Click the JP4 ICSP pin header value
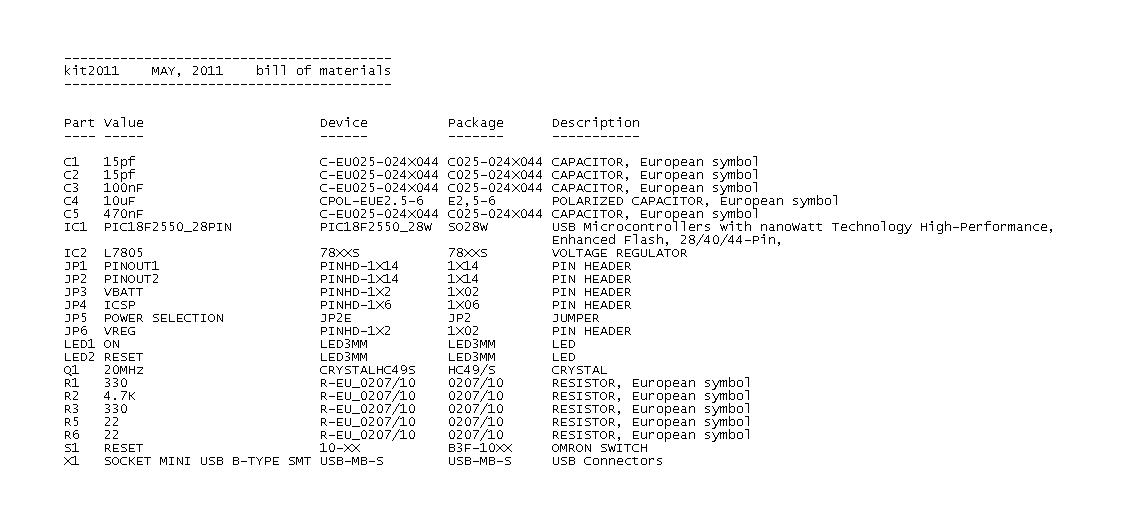 coord(120,305)
